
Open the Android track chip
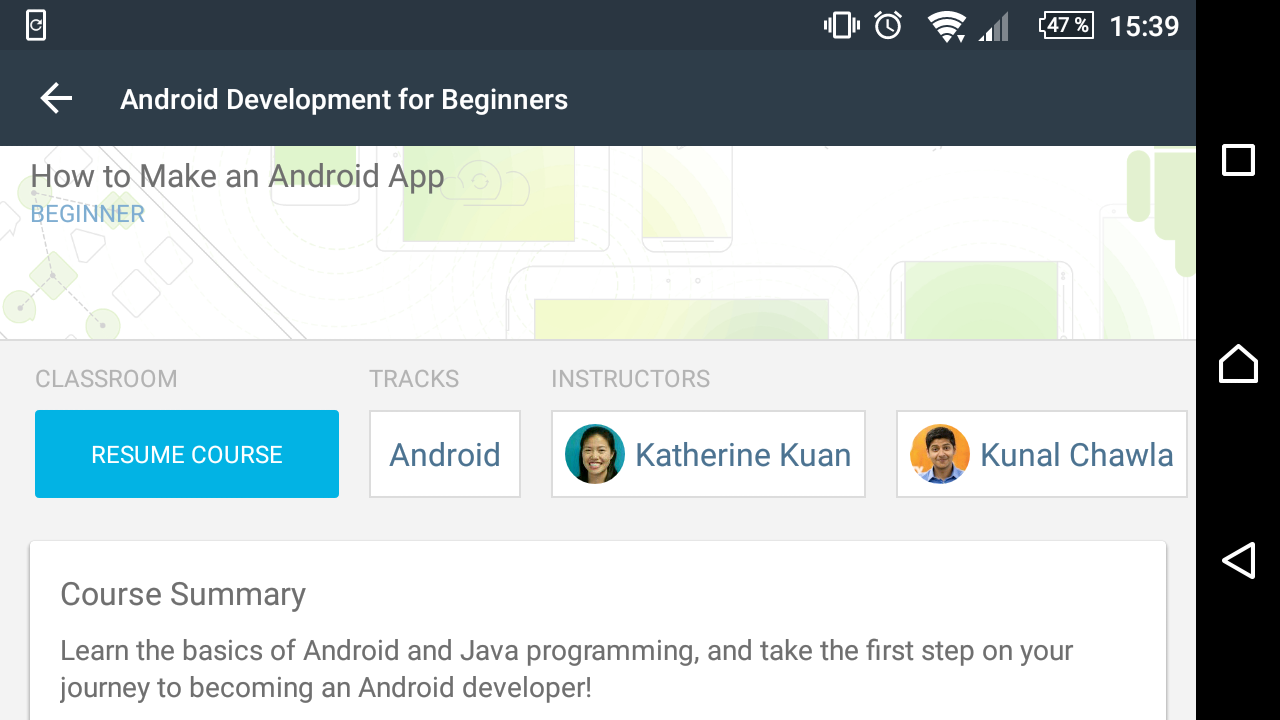(445, 454)
